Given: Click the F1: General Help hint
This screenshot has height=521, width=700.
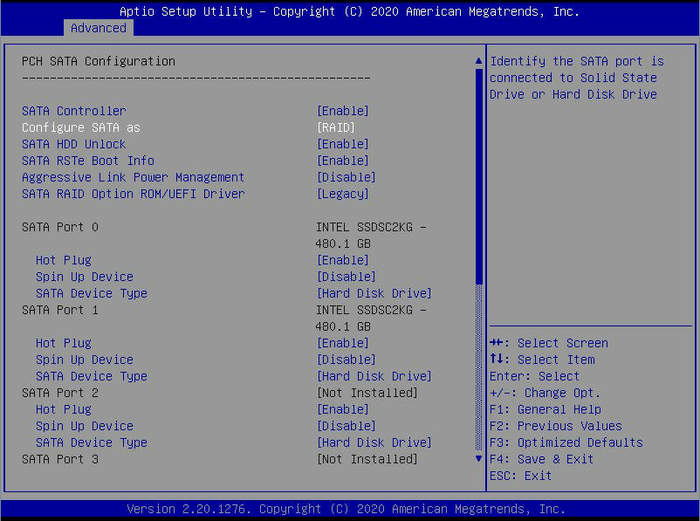Looking at the screenshot, I should click(544, 409).
